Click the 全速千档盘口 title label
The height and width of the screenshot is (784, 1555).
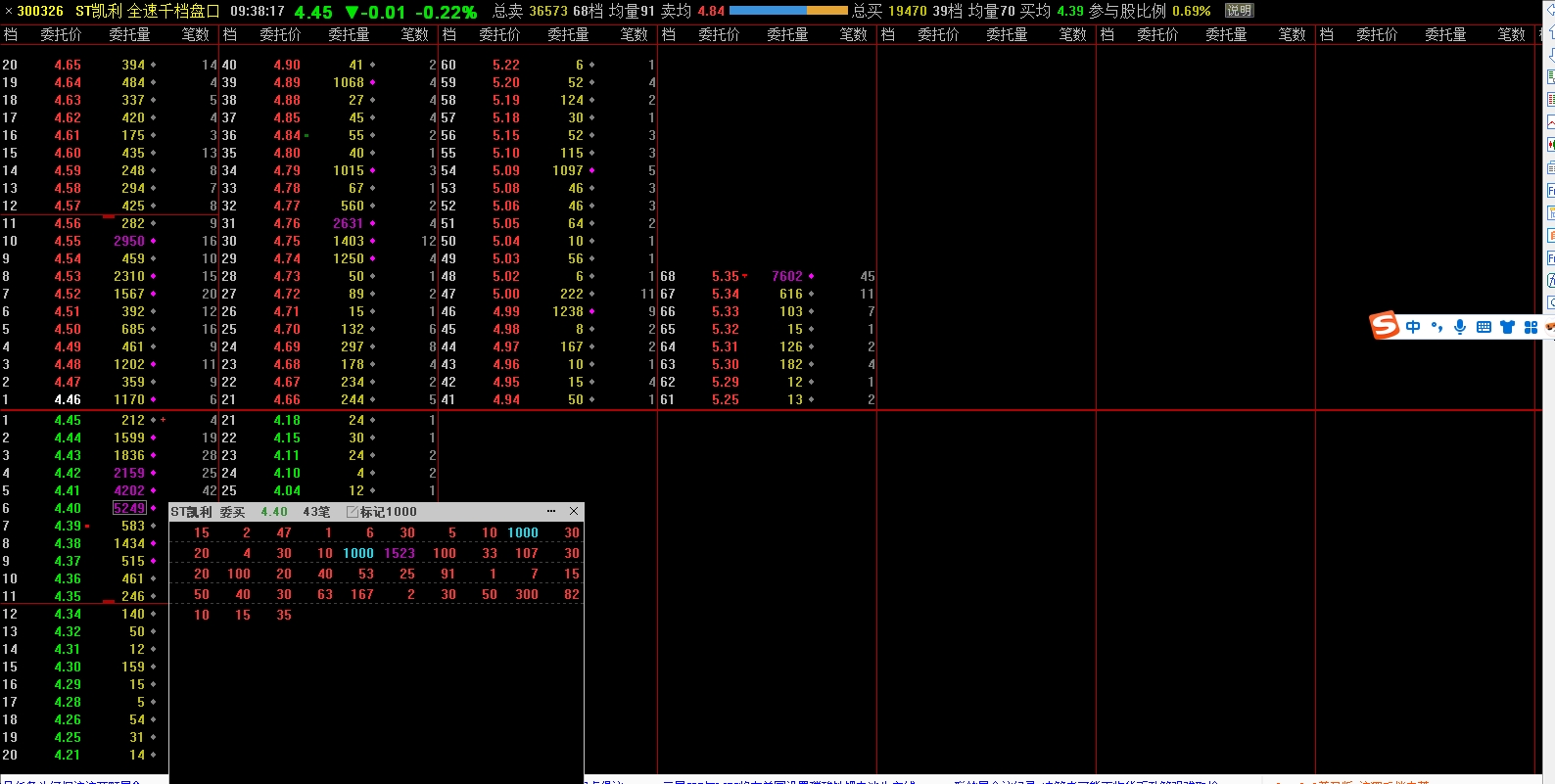(173, 11)
